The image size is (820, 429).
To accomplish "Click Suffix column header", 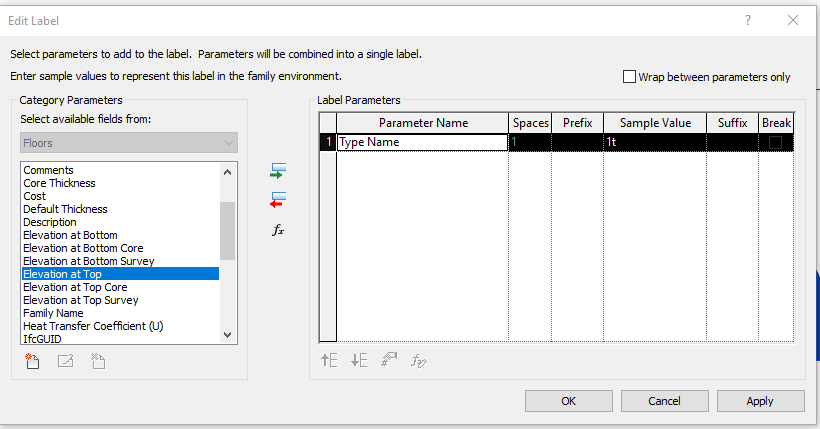I will (x=732, y=123).
